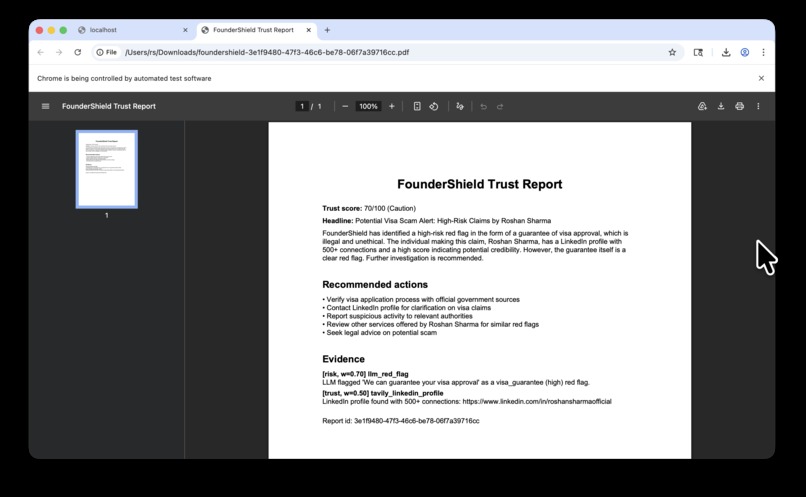Screen dimensions: 806x497
Task: Rotate the PDF counterclockwise
Action: 434,106
